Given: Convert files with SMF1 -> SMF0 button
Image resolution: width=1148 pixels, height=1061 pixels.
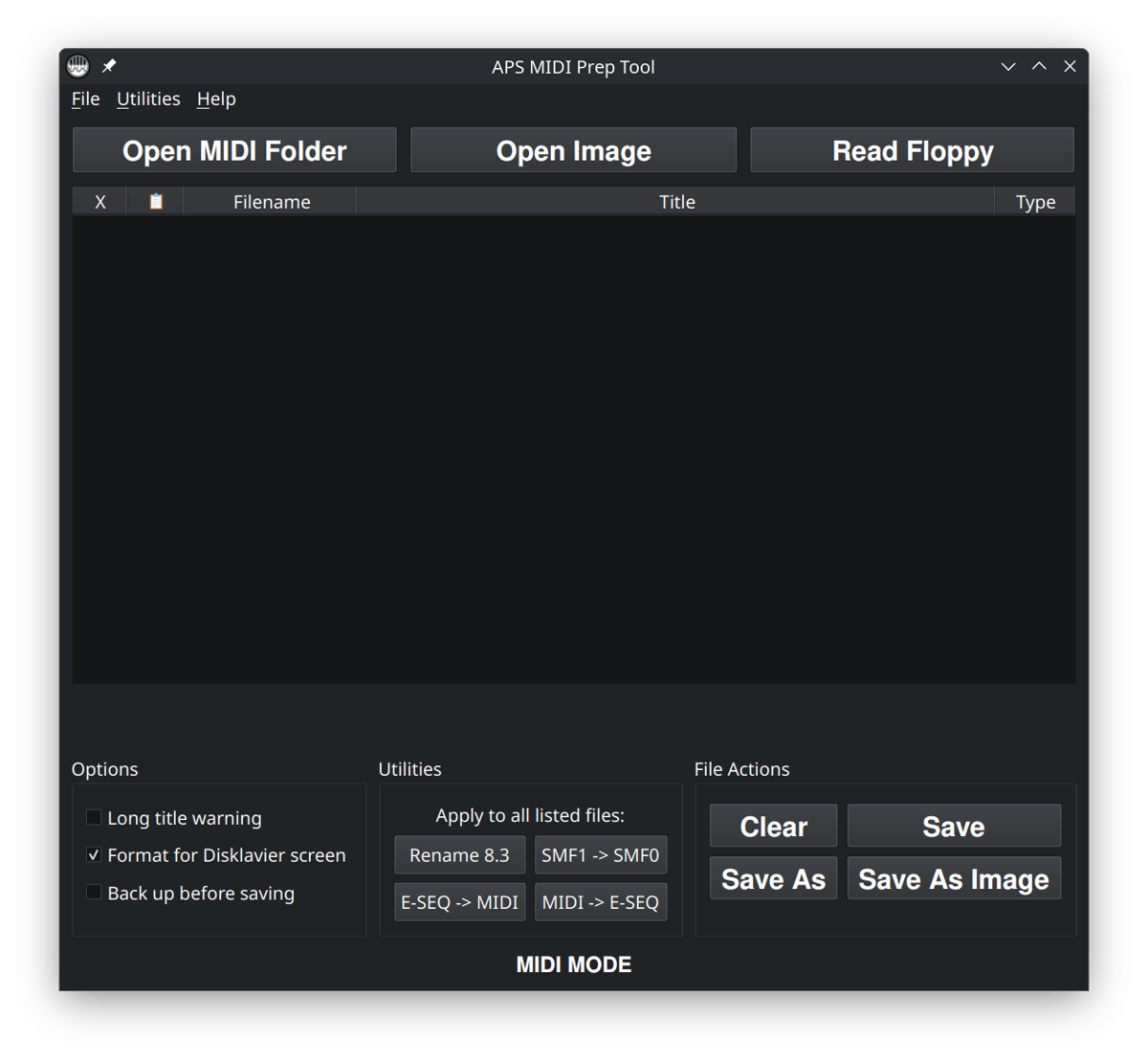Looking at the screenshot, I should pos(600,854).
